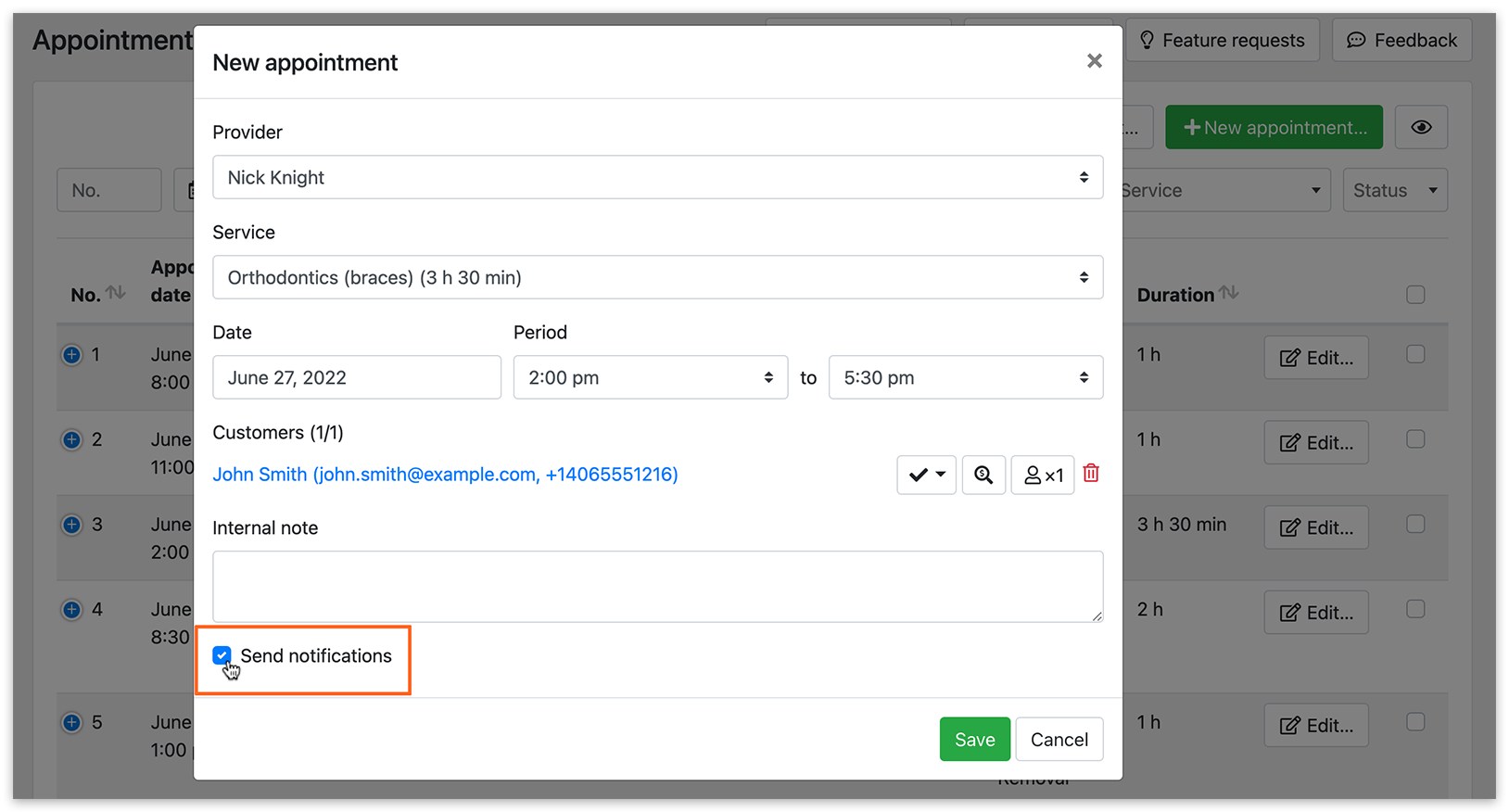Click the lightbulb icon on Feature requests
The width and height of the screenshot is (1509, 812).
coord(1147,40)
